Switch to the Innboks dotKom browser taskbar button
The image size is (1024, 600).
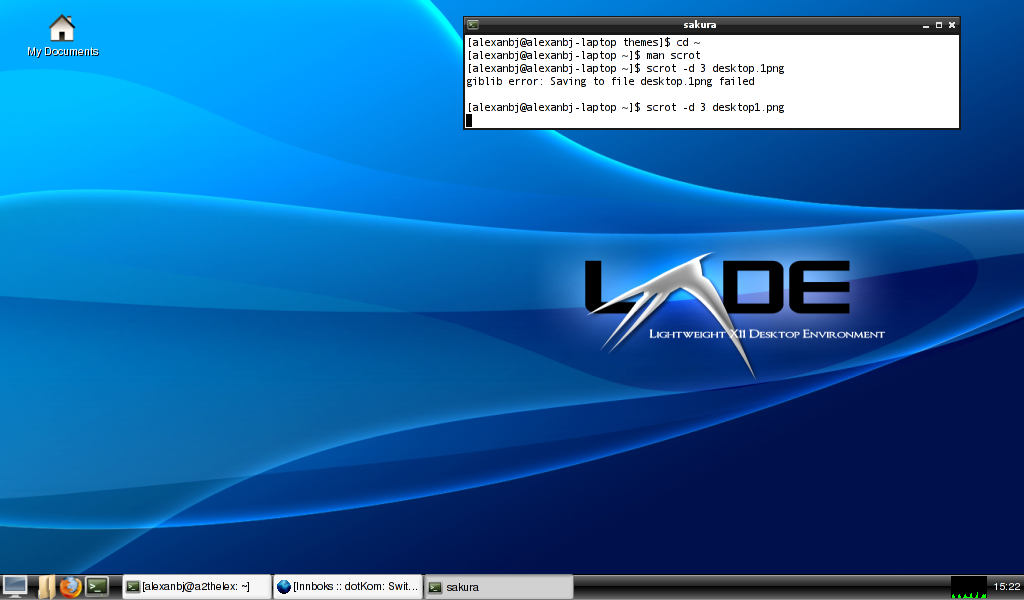(x=347, y=586)
